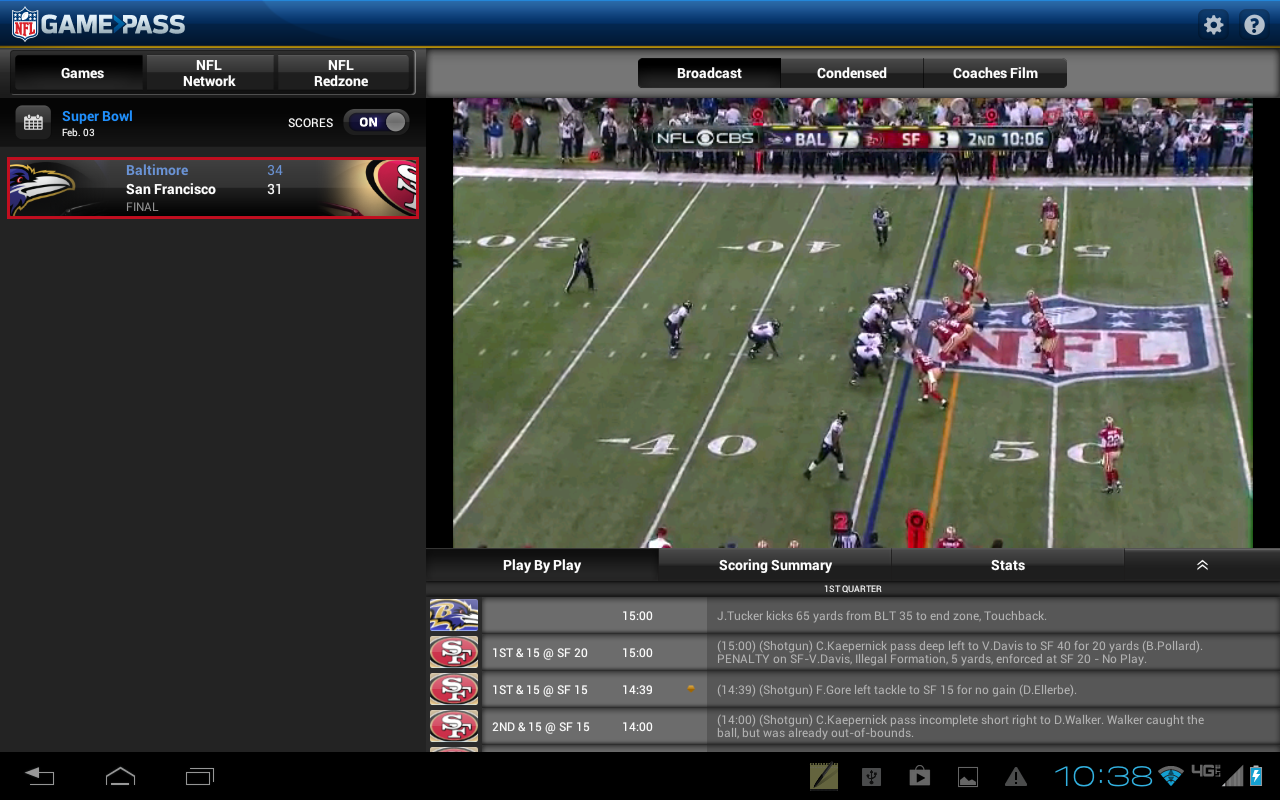Tap the Play Store notification icon
1280x800 pixels.
(x=919, y=776)
